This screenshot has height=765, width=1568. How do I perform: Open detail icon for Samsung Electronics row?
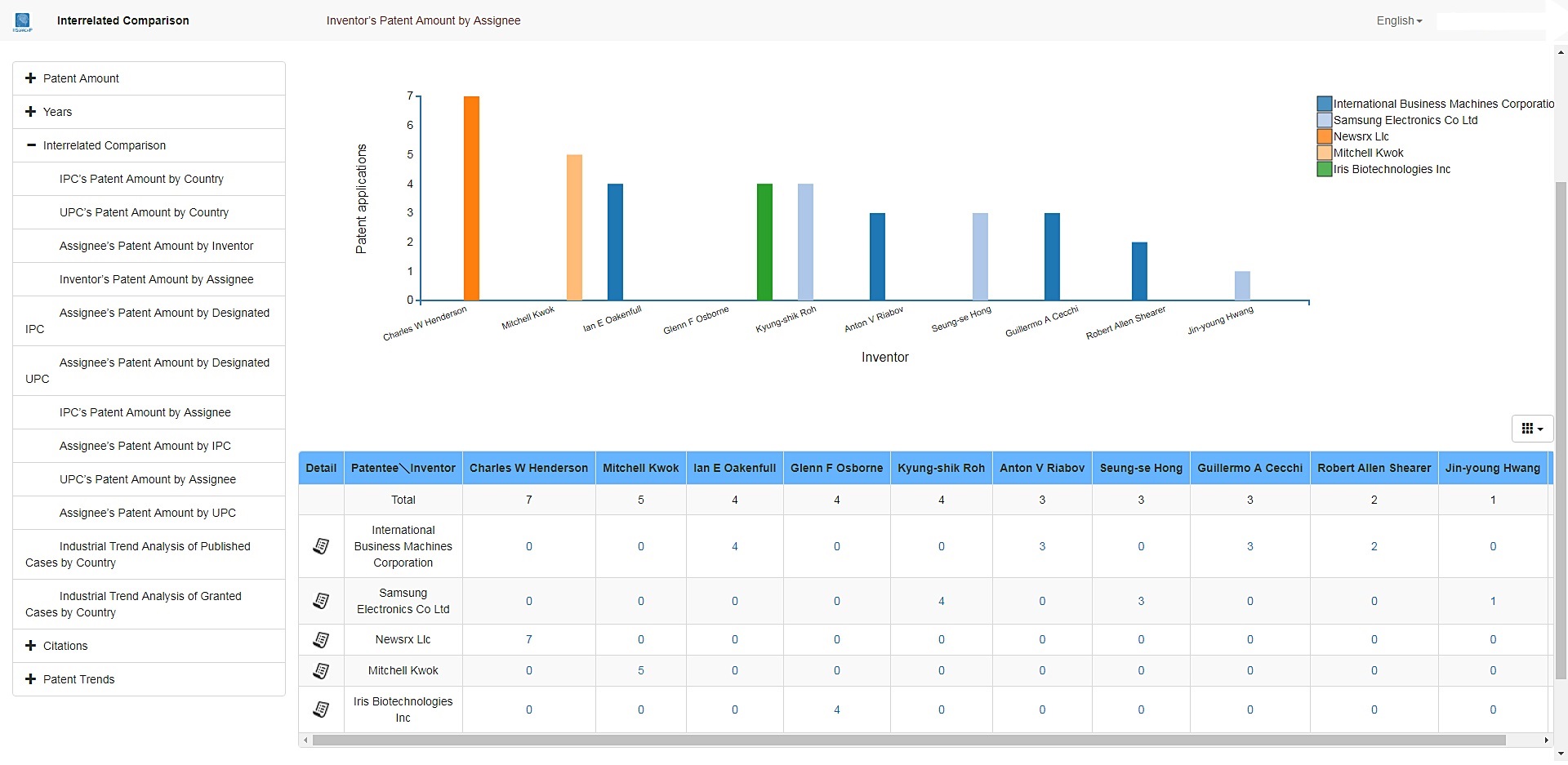click(x=321, y=601)
